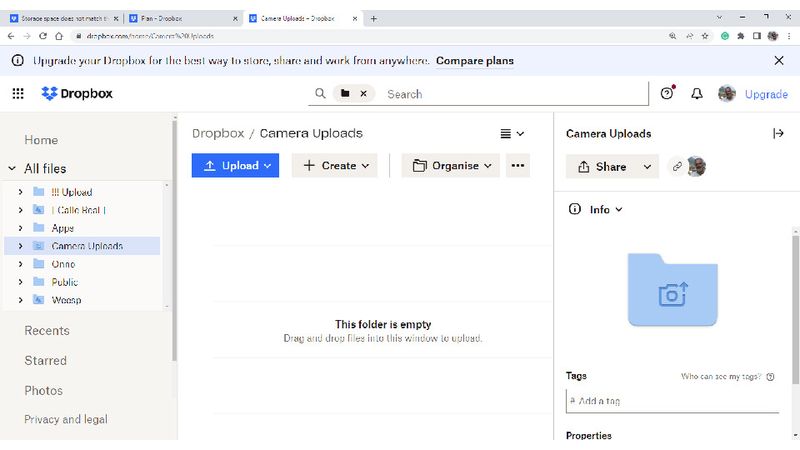Viewport: 800px width, 450px height.
Task: Click the member avatar beside Share
Action: point(696,166)
